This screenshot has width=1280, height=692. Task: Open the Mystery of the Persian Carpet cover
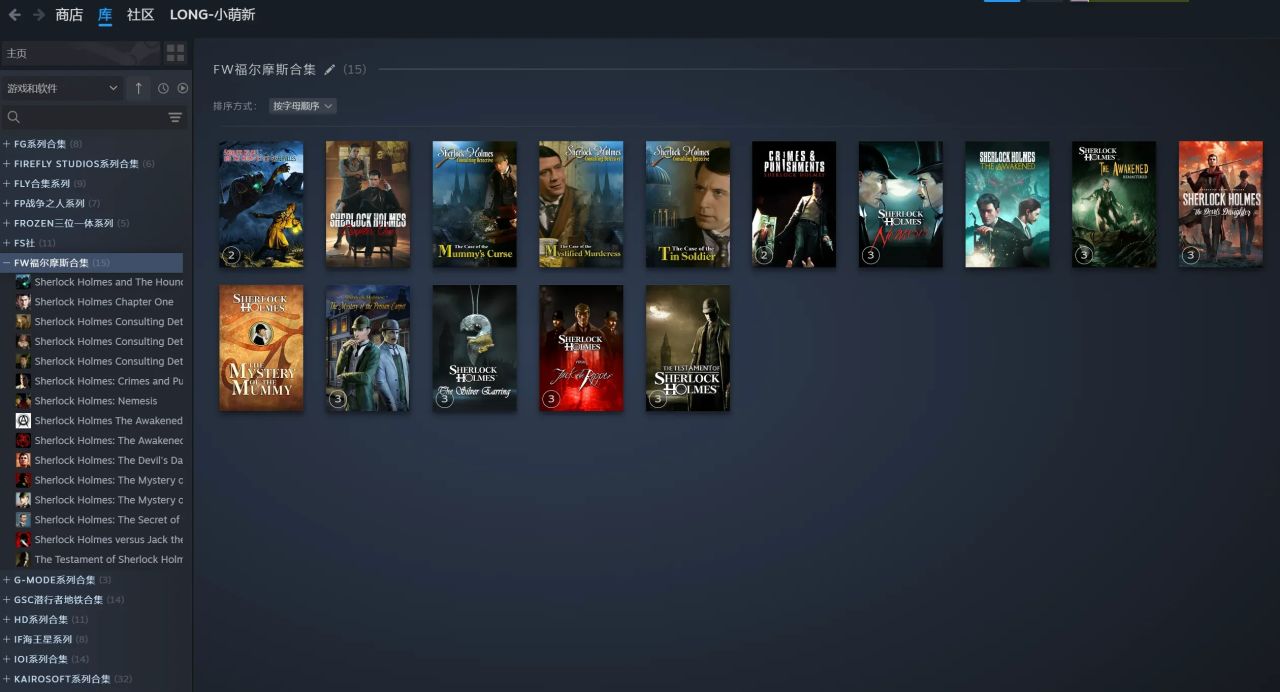point(367,348)
